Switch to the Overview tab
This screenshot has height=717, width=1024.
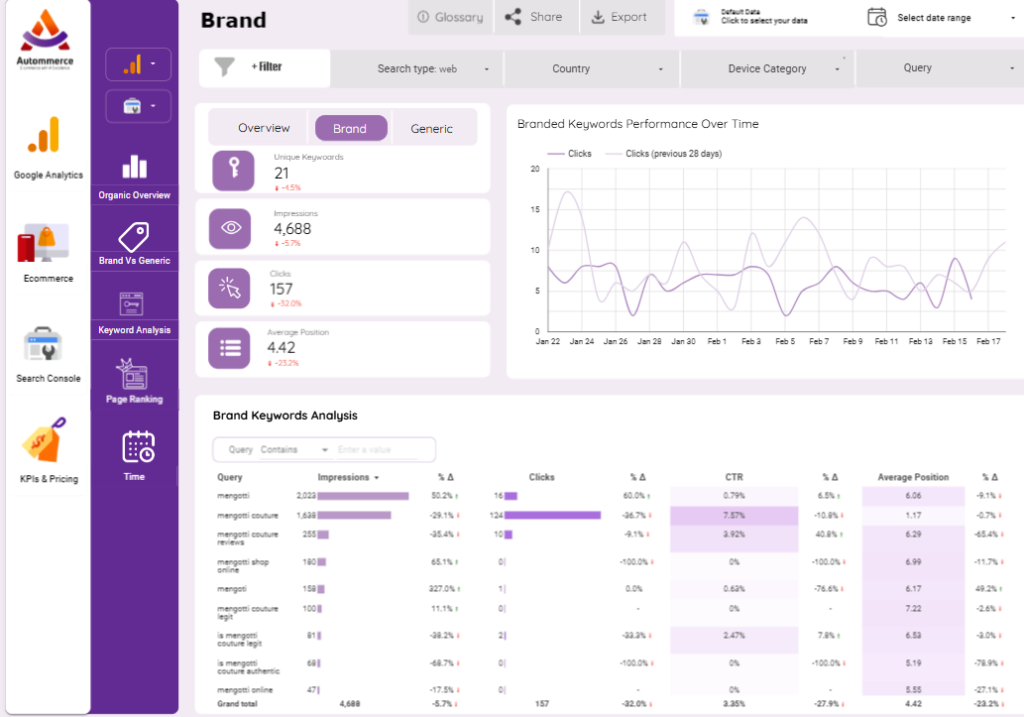point(264,128)
